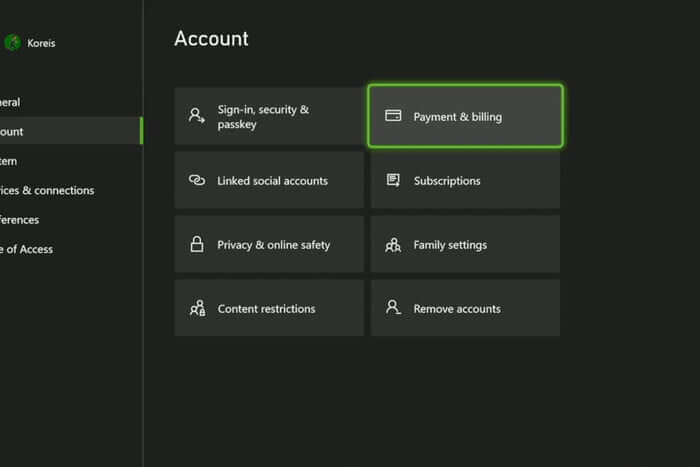Click the chain link icon for Linked social accounts
Viewport: 700px width, 467px height.
[x=197, y=181]
